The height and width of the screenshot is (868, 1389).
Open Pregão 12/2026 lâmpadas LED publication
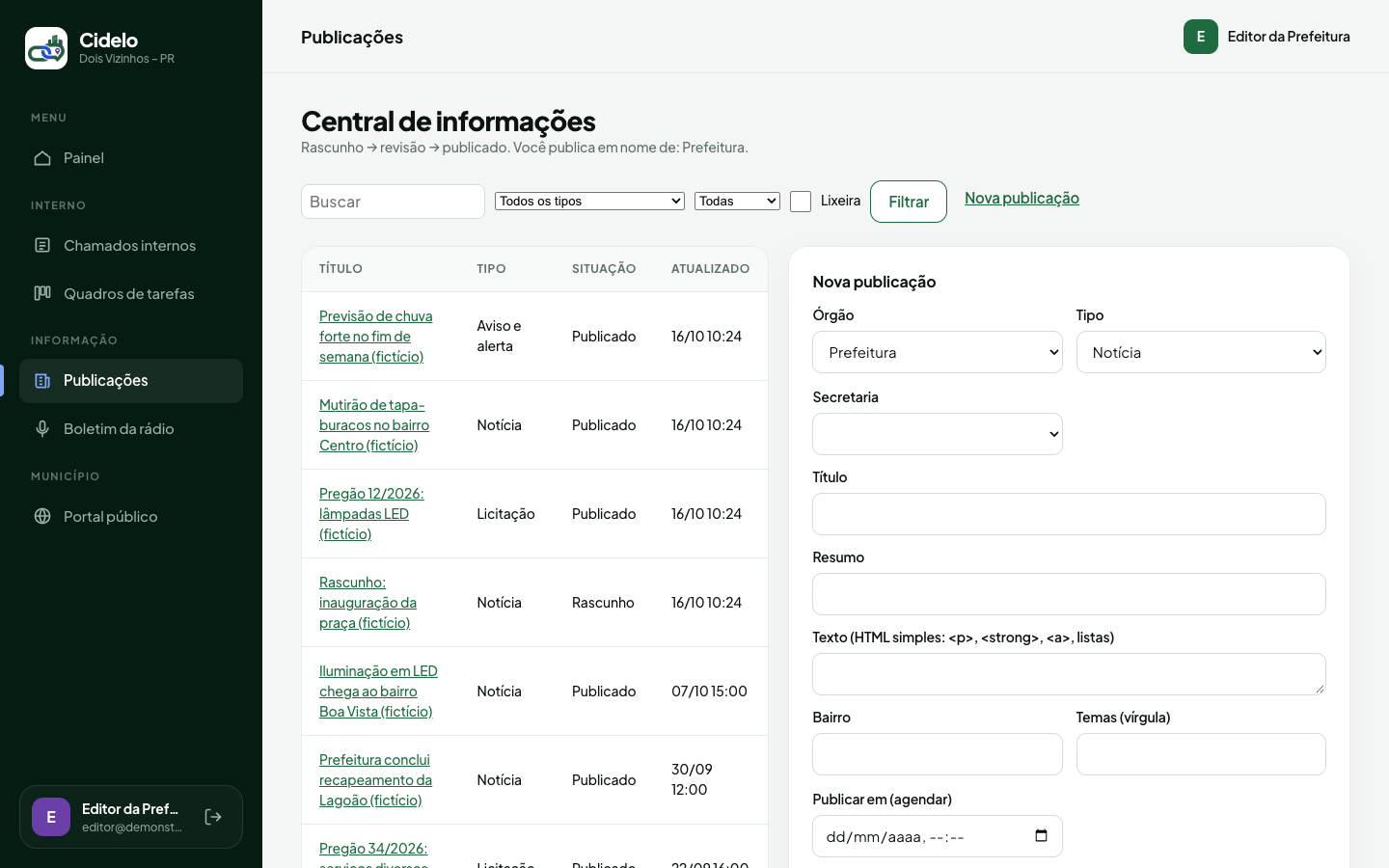tap(371, 514)
